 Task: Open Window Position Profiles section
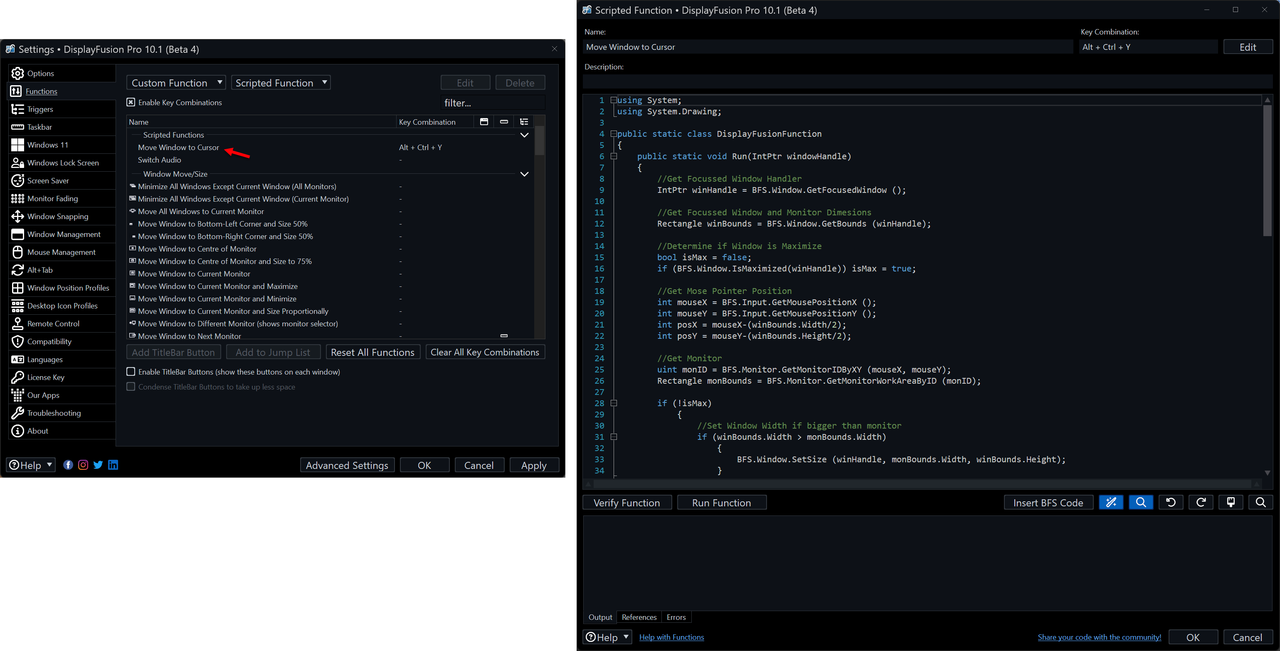(61, 288)
